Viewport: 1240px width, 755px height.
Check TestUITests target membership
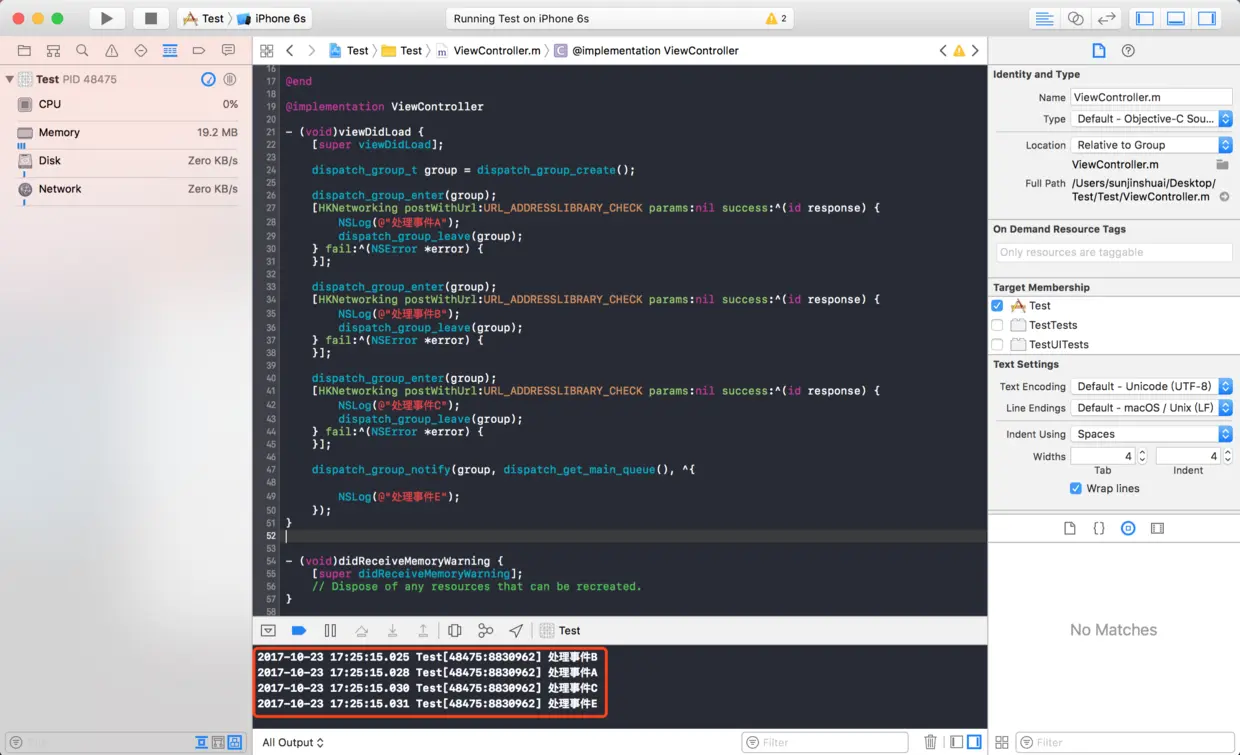pyautogui.click(x=997, y=344)
